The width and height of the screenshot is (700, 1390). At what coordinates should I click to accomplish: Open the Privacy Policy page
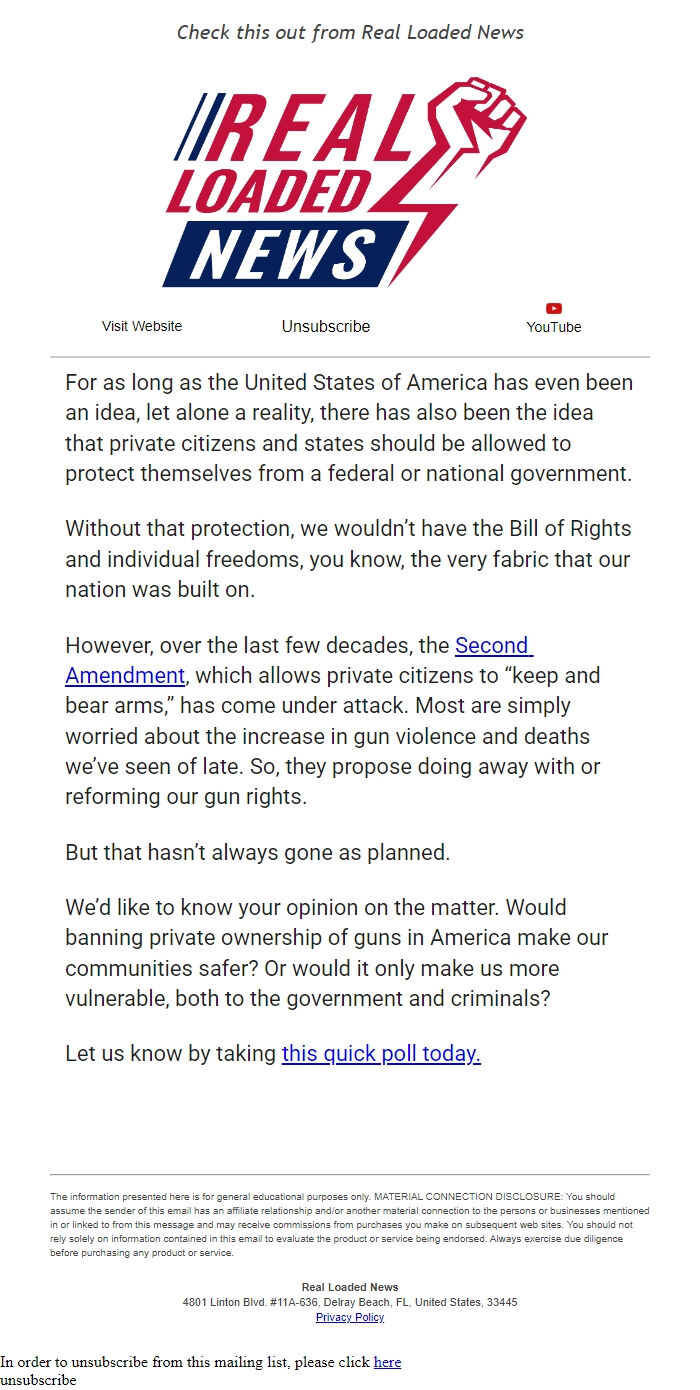[x=349, y=1317]
